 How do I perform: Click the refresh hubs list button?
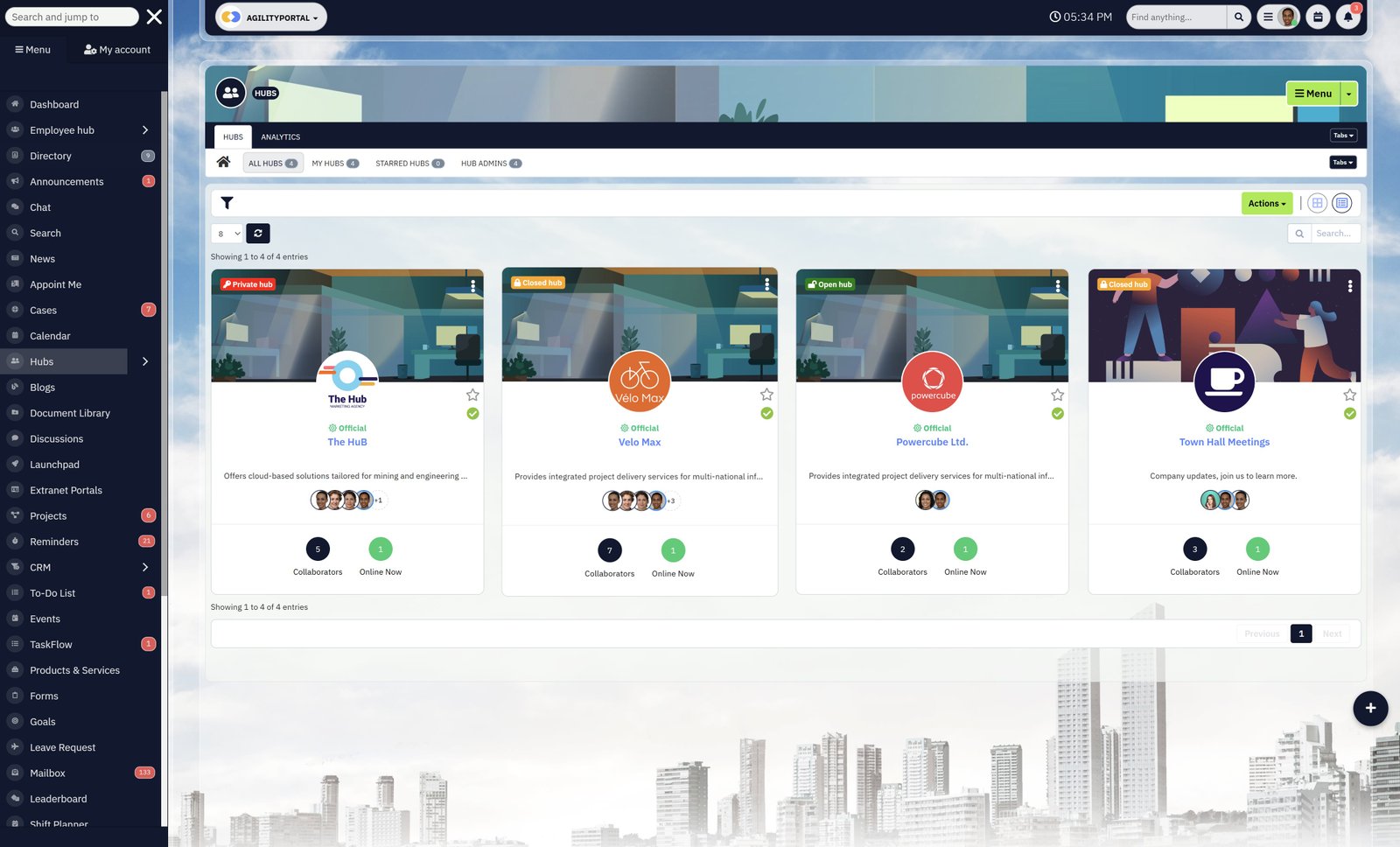coord(258,234)
